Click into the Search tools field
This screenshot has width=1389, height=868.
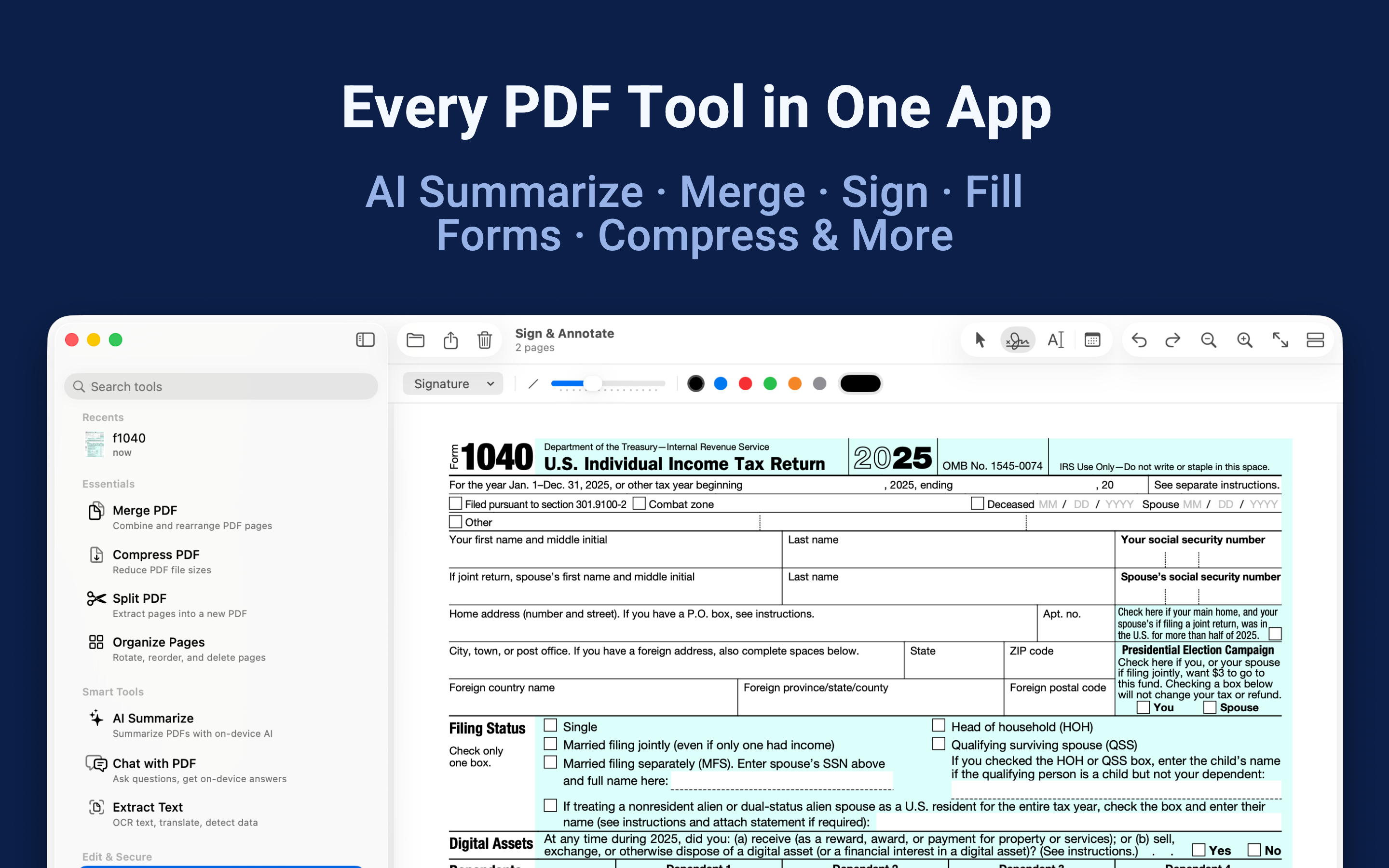tap(221, 387)
